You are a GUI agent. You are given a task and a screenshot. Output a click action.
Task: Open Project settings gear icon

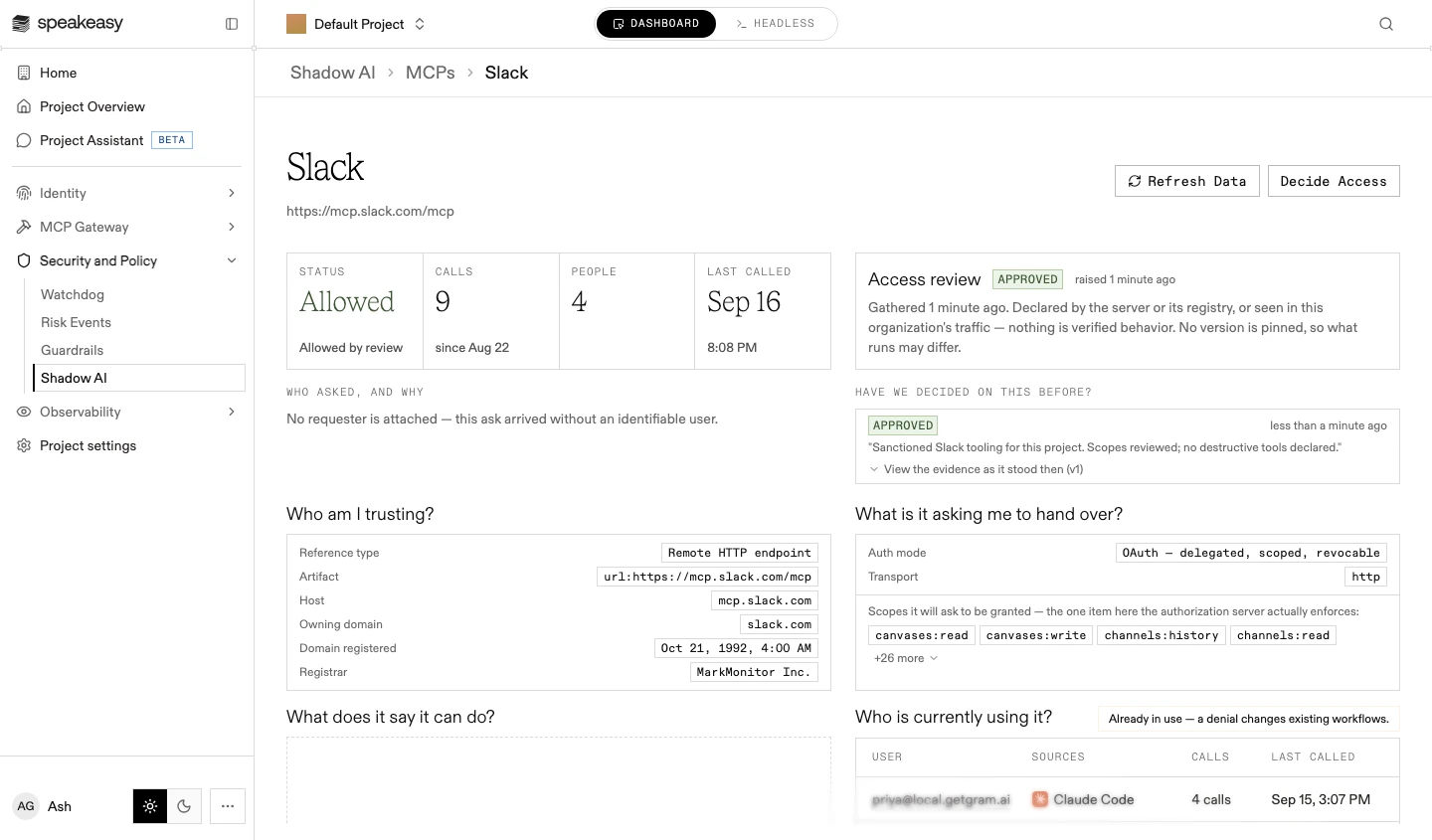tap(24, 445)
